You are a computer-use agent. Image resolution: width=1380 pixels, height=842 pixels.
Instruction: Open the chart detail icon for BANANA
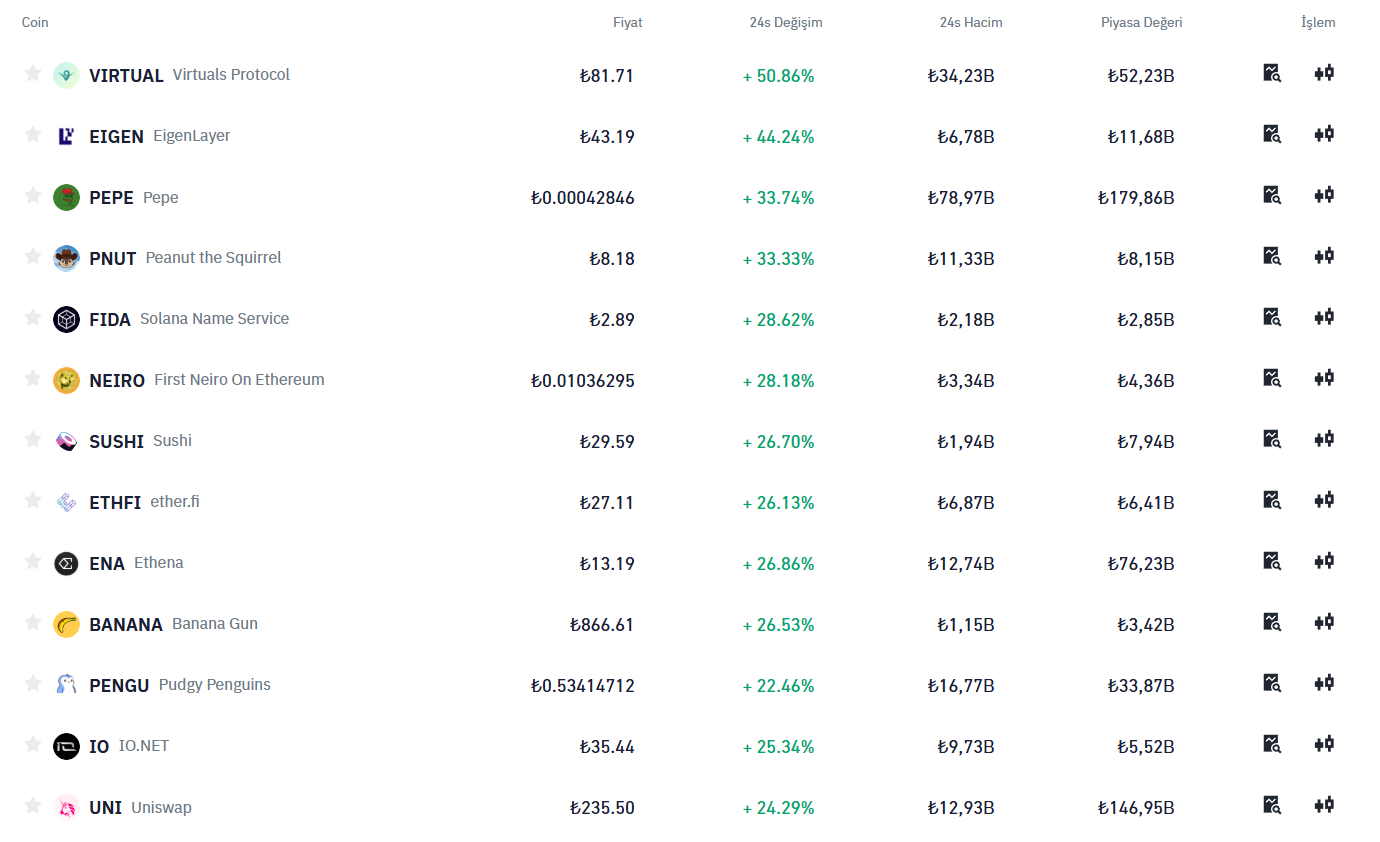[x=1272, y=622]
